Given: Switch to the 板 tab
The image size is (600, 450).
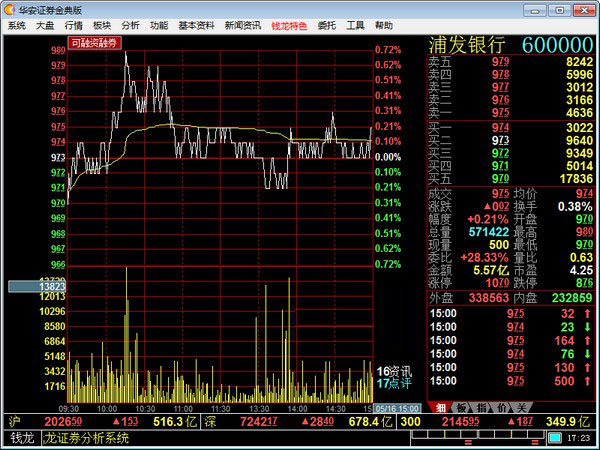Looking at the screenshot, I should tap(461, 407).
